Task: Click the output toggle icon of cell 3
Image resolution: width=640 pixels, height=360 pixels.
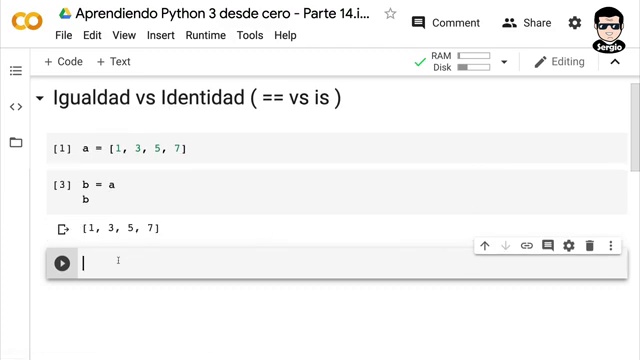Action: click(x=63, y=229)
